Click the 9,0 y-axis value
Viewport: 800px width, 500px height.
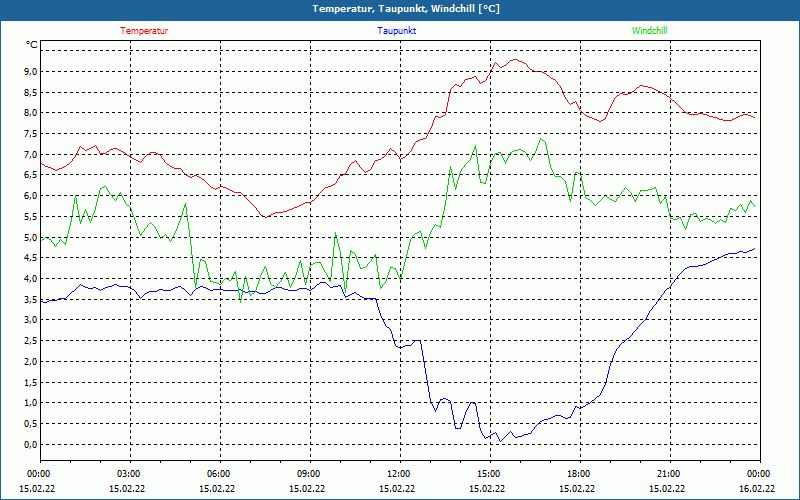point(31,71)
